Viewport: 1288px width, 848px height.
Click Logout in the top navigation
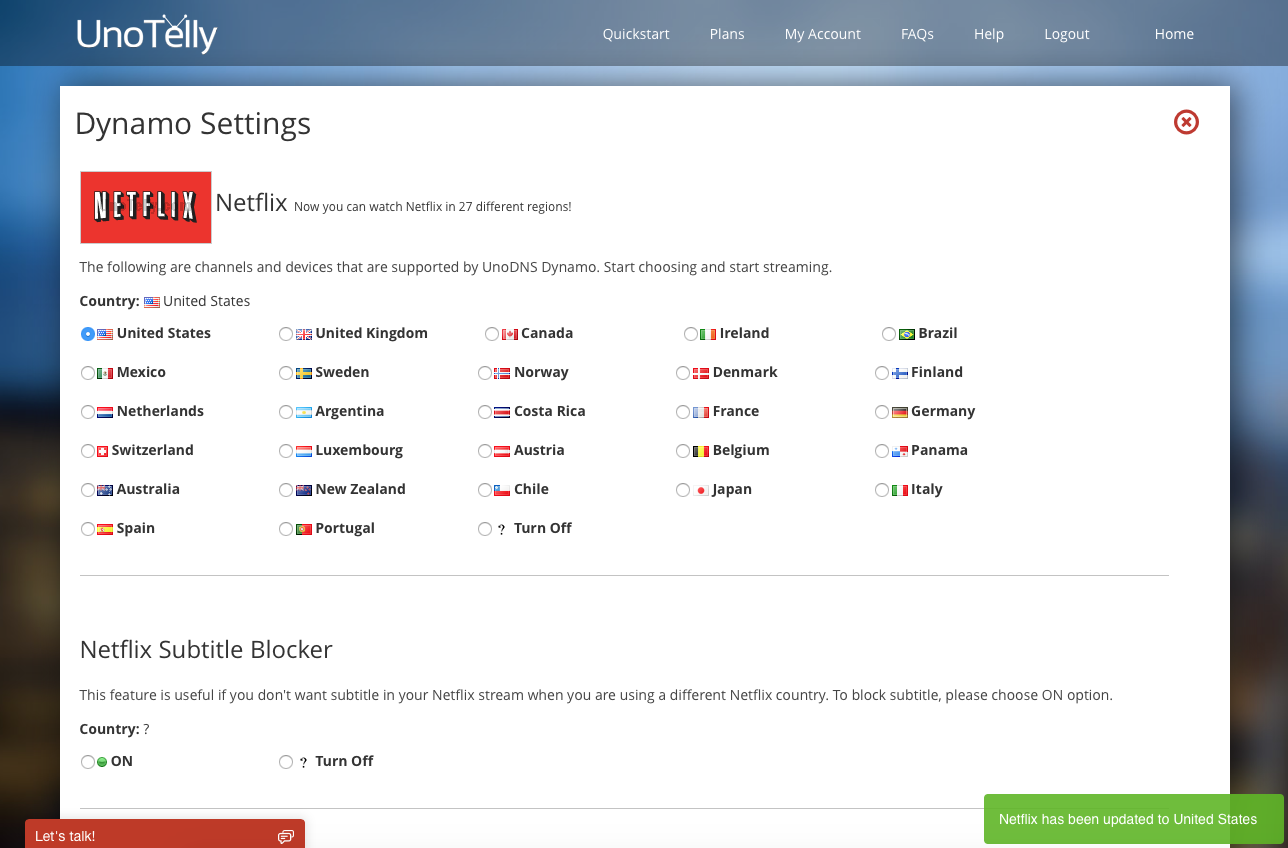pyautogui.click(x=1067, y=34)
